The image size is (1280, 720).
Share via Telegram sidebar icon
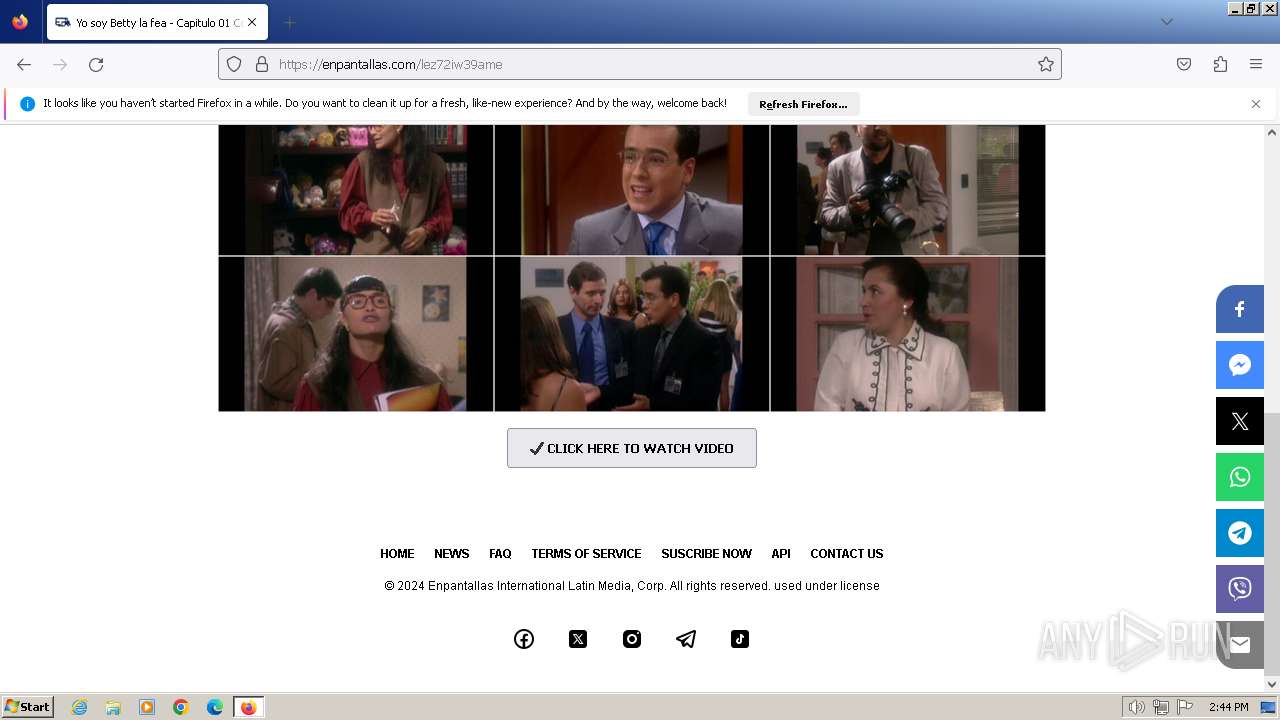1240,533
